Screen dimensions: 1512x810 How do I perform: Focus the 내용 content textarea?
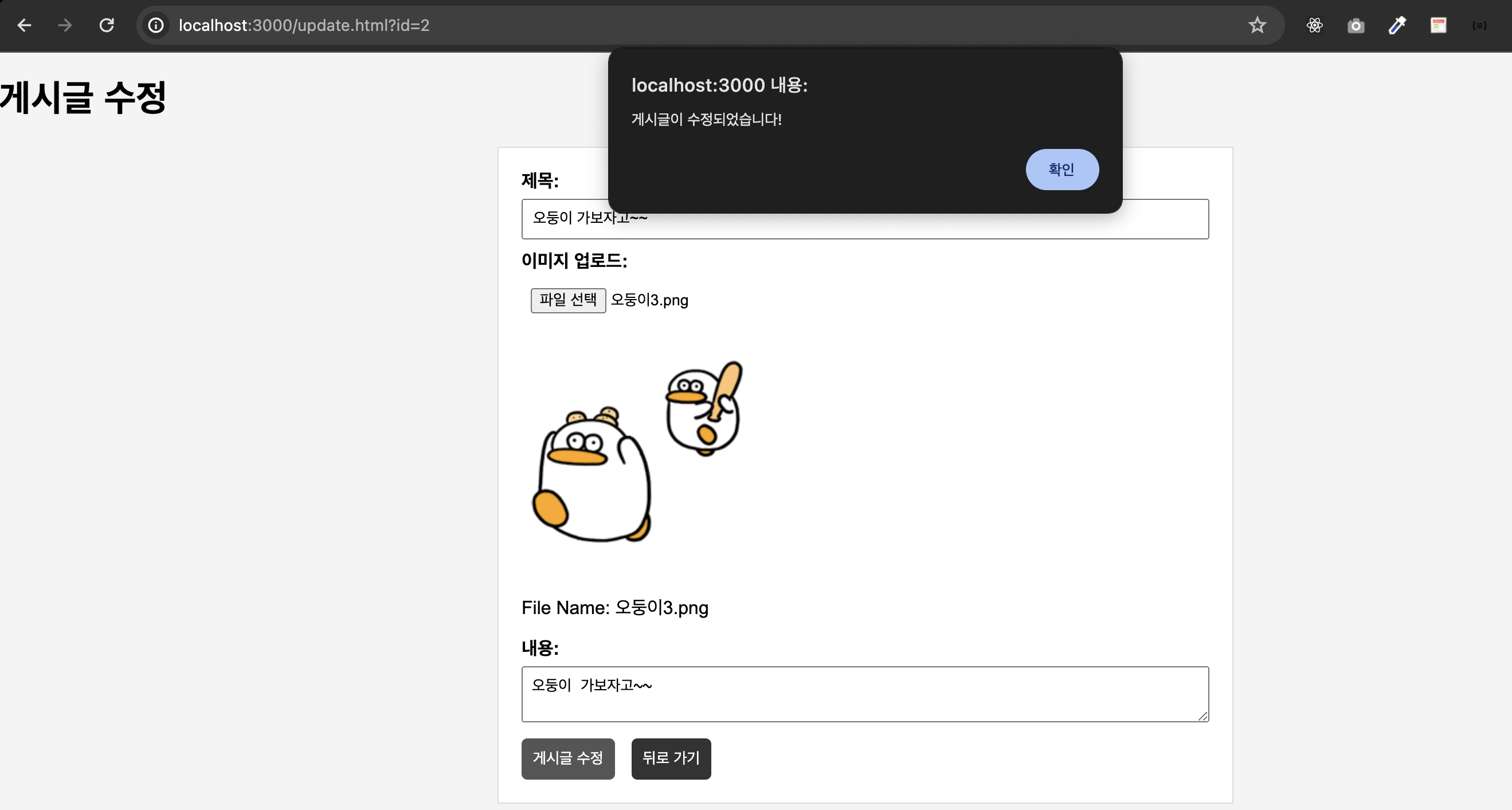(865, 694)
